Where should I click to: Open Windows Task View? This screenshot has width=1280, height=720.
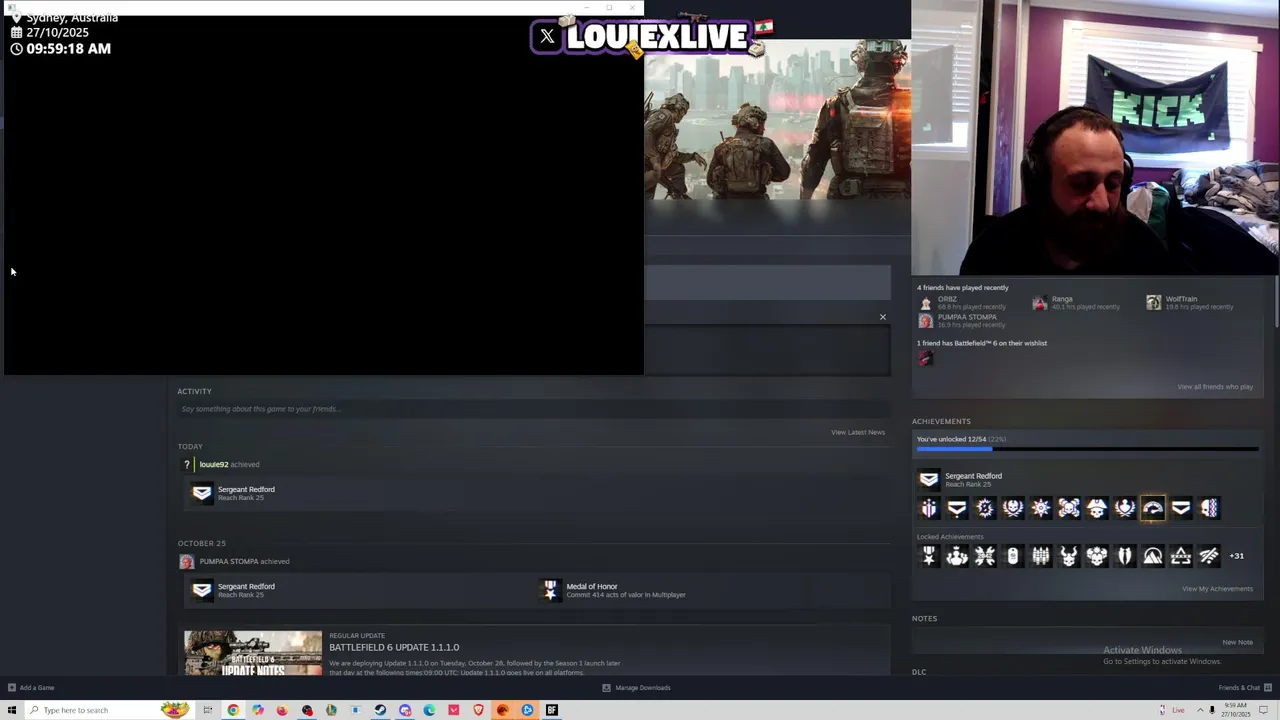pos(208,710)
